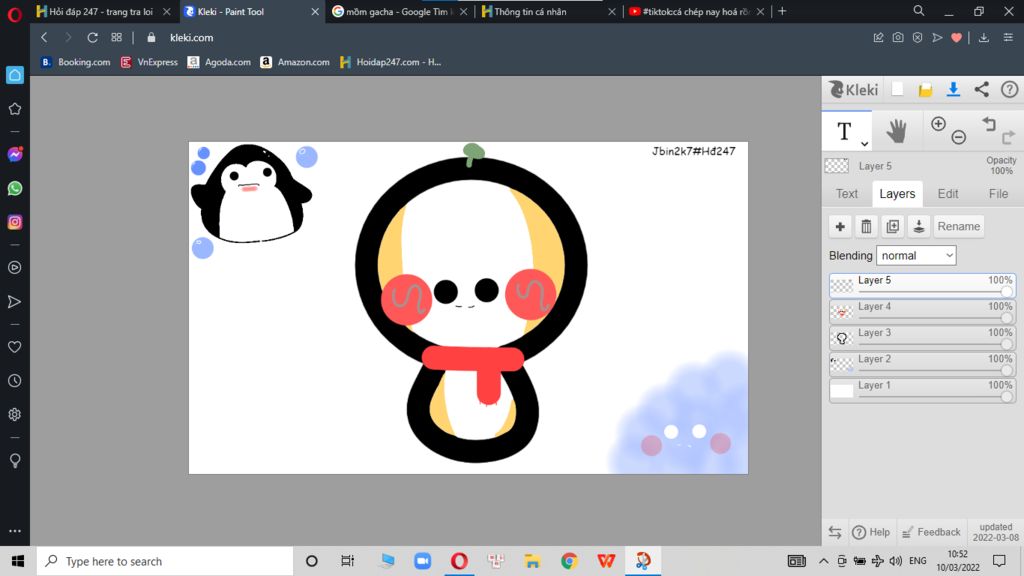Add a new layer with plus button
The image size is (1024, 576).
coord(840,227)
